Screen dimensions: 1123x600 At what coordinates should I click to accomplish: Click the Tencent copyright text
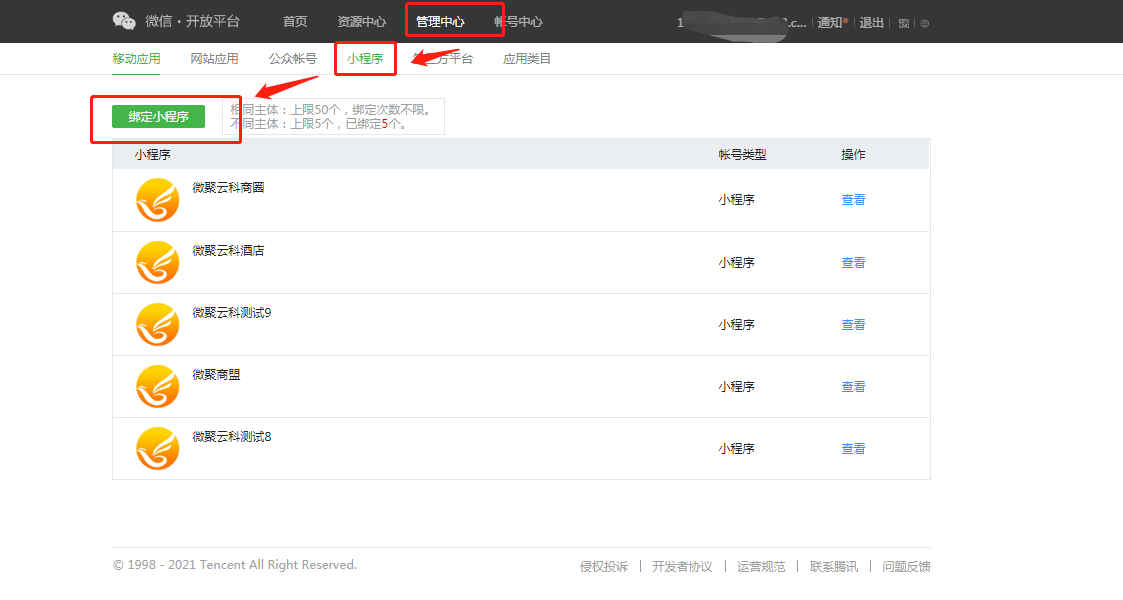(235, 565)
